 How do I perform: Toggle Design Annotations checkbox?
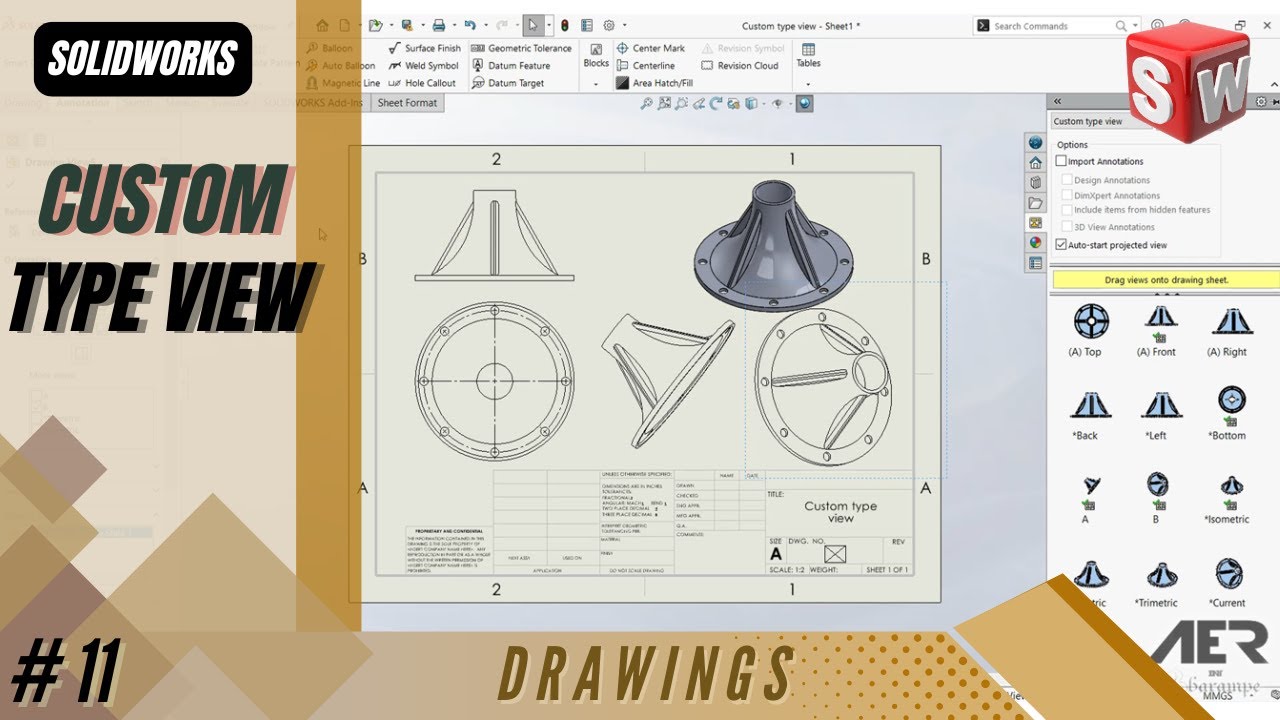[x=1067, y=180]
